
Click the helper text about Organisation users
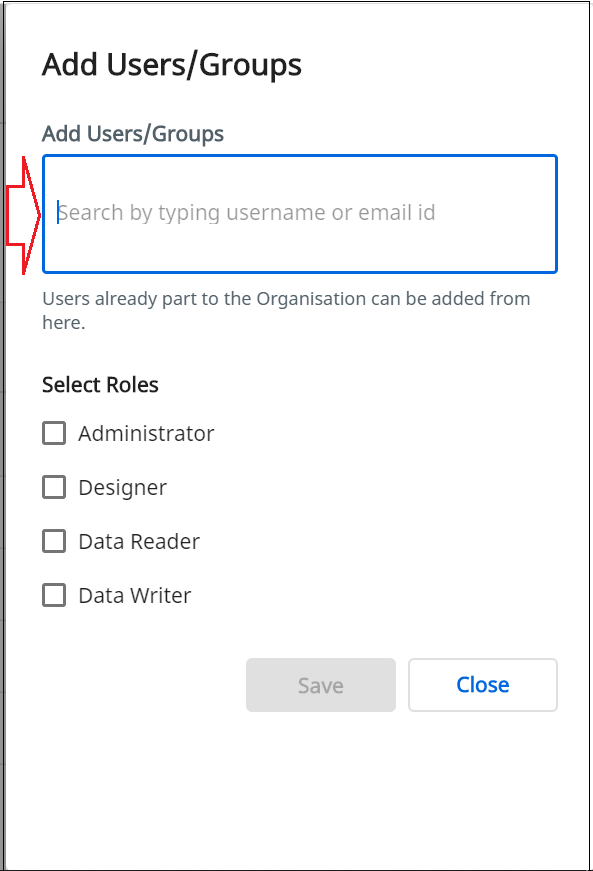pyautogui.click(x=286, y=310)
